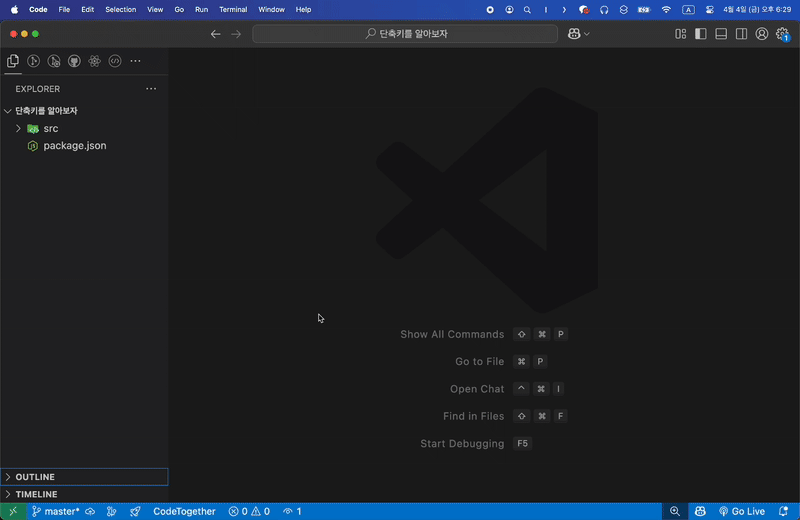Open Accounts icon in title bar
Image resolution: width=800 pixels, height=520 pixels.
(762, 34)
